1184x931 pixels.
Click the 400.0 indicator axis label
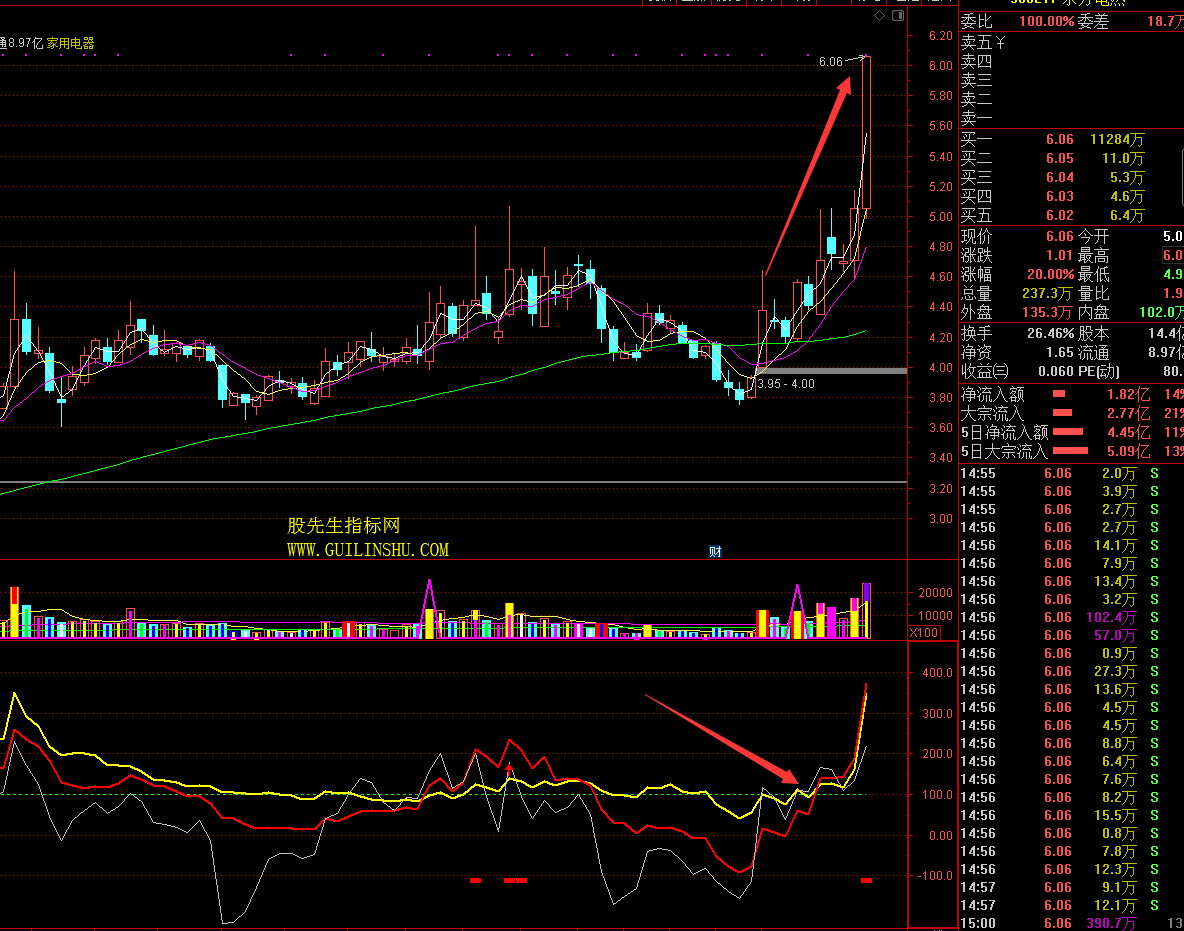(x=938, y=673)
